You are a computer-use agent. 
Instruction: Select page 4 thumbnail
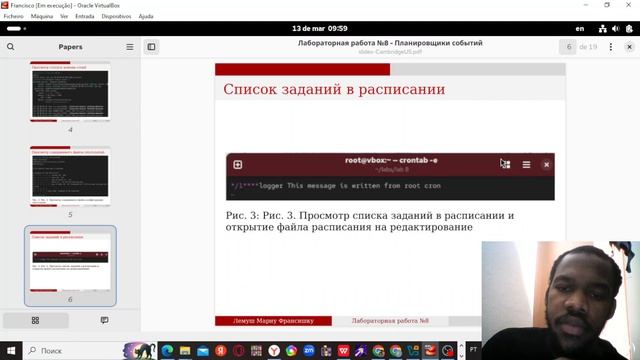pos(70,92)
